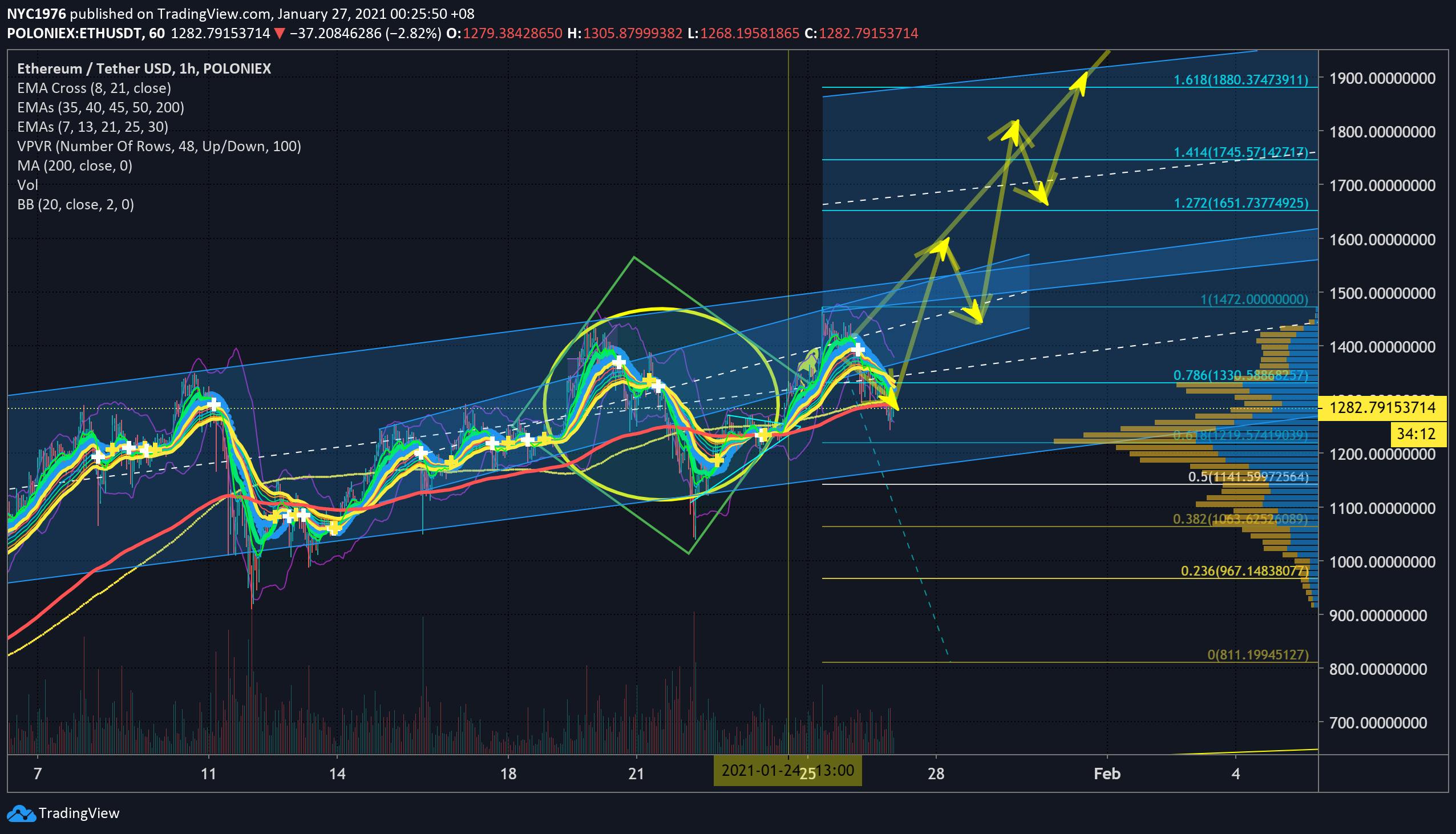The image size is (1456, 834).
Task: Click the close price C:1282.79153714 value
Action: pyautogui.click(x=862, y=33)
